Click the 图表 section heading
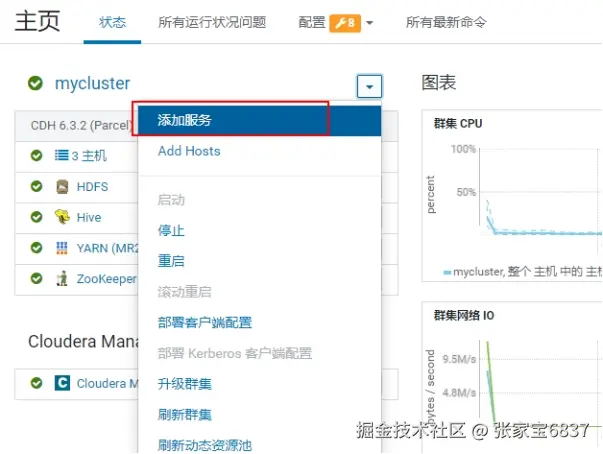This screenshot has height=454, width=603. [x=438, y=82]
